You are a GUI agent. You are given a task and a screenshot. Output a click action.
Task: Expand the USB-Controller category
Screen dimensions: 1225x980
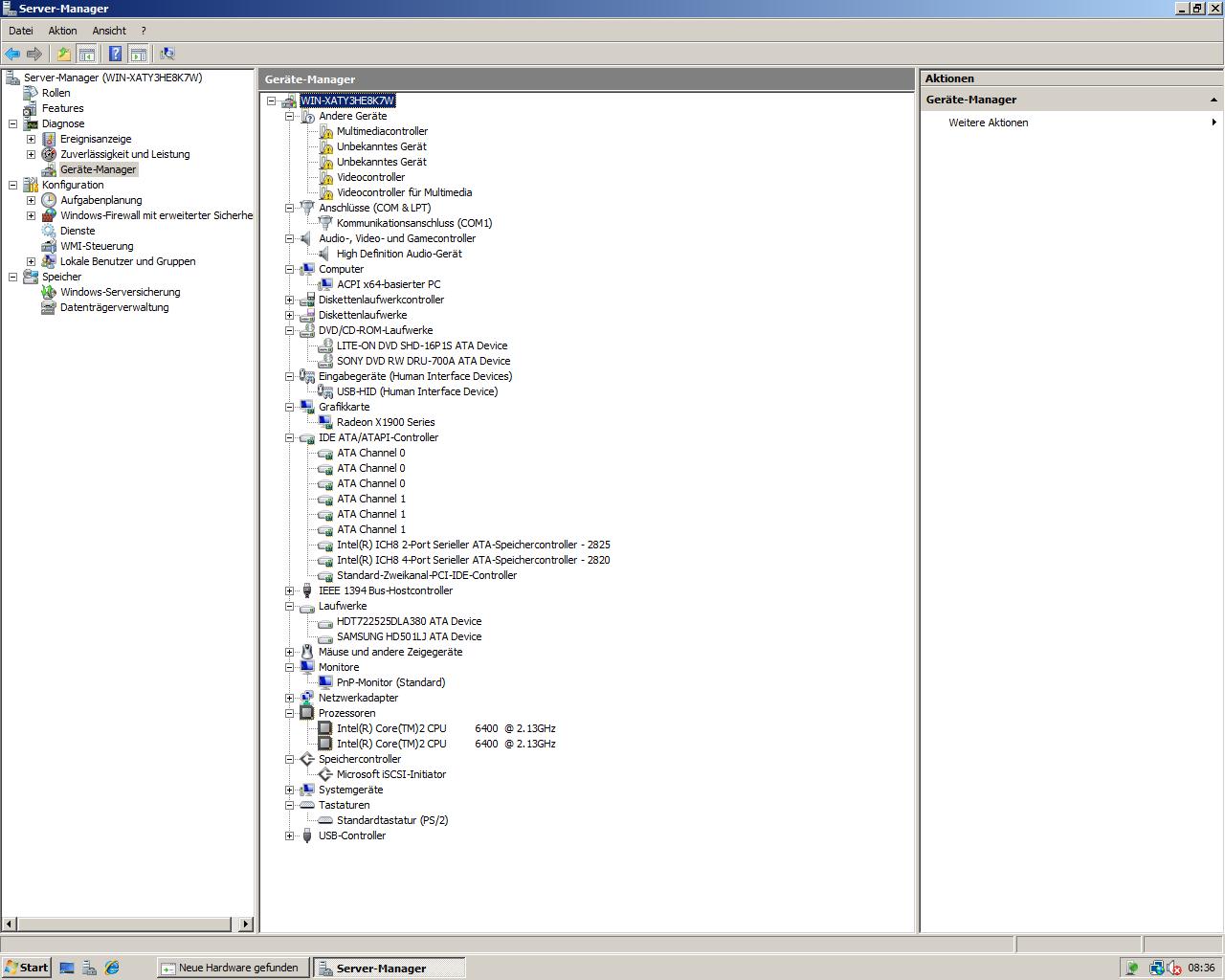[289, 835]
